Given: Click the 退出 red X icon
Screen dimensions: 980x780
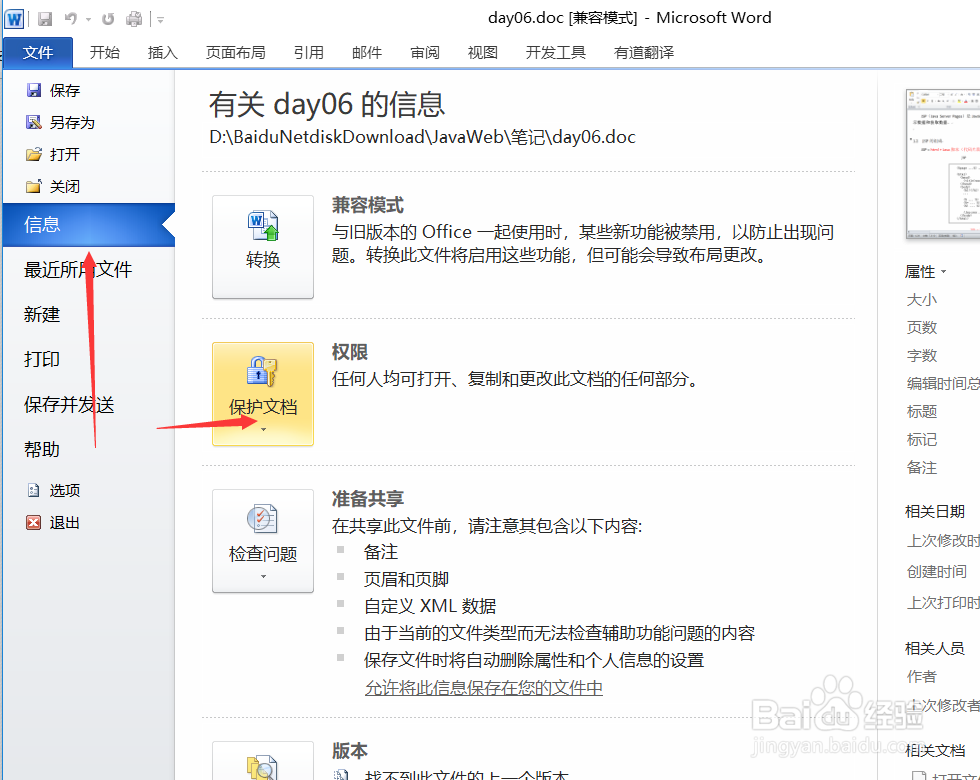Looking at the screenshot, I should 34,522.
